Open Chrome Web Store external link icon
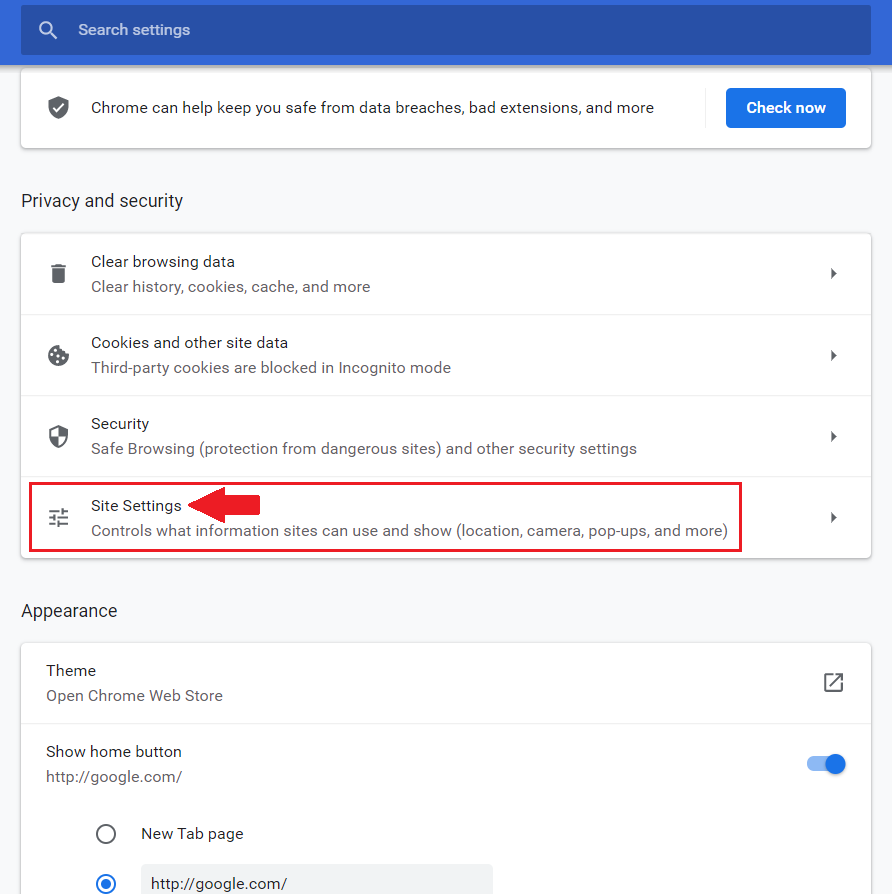Image resolution: width=892 pixels, height=894 pixels. pos(833,682)
